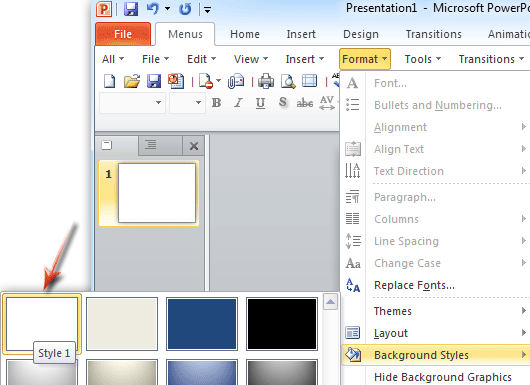Expand the Columns submenu
The image size is (530, 385).
click(x=435, y=219)
